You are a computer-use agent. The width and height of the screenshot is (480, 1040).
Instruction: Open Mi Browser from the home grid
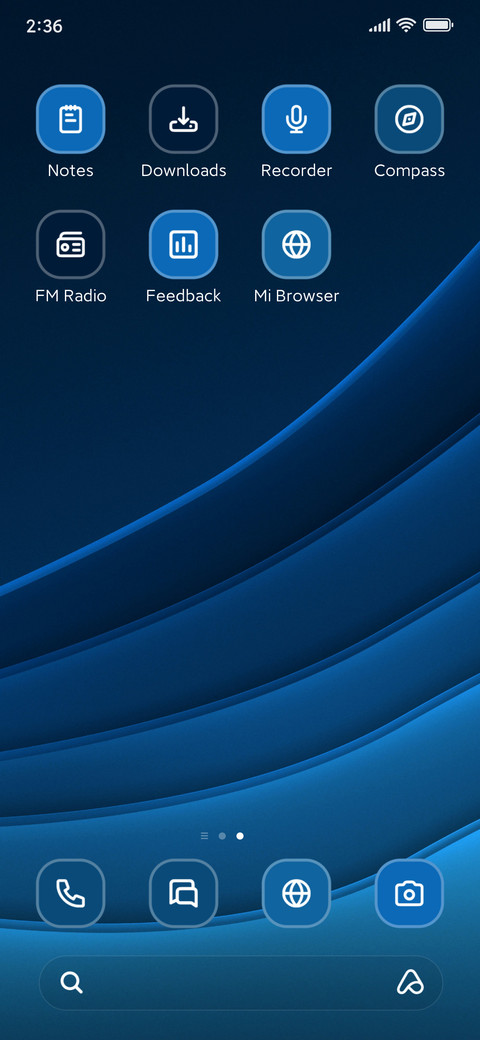click(296, 245)
